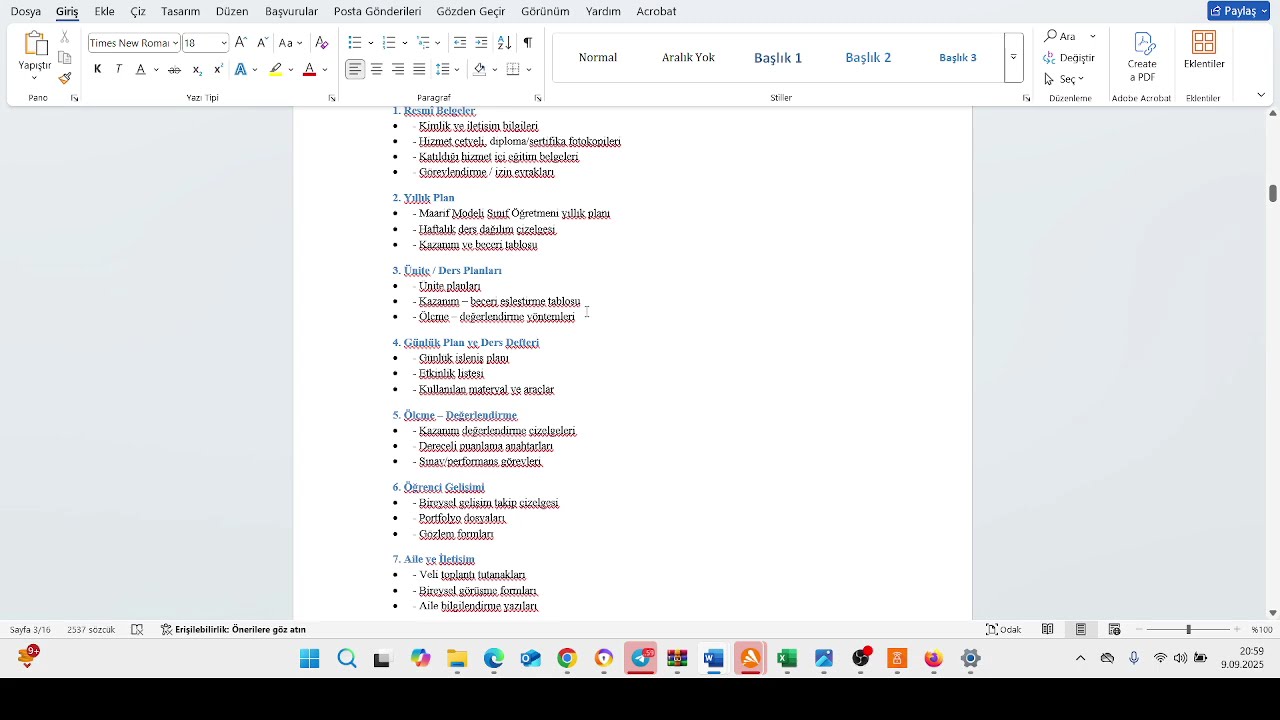The image size is (1280, 720).
Task: Click the Paylaş share button
Action: pyautogui.click(x=1239, y=11)
